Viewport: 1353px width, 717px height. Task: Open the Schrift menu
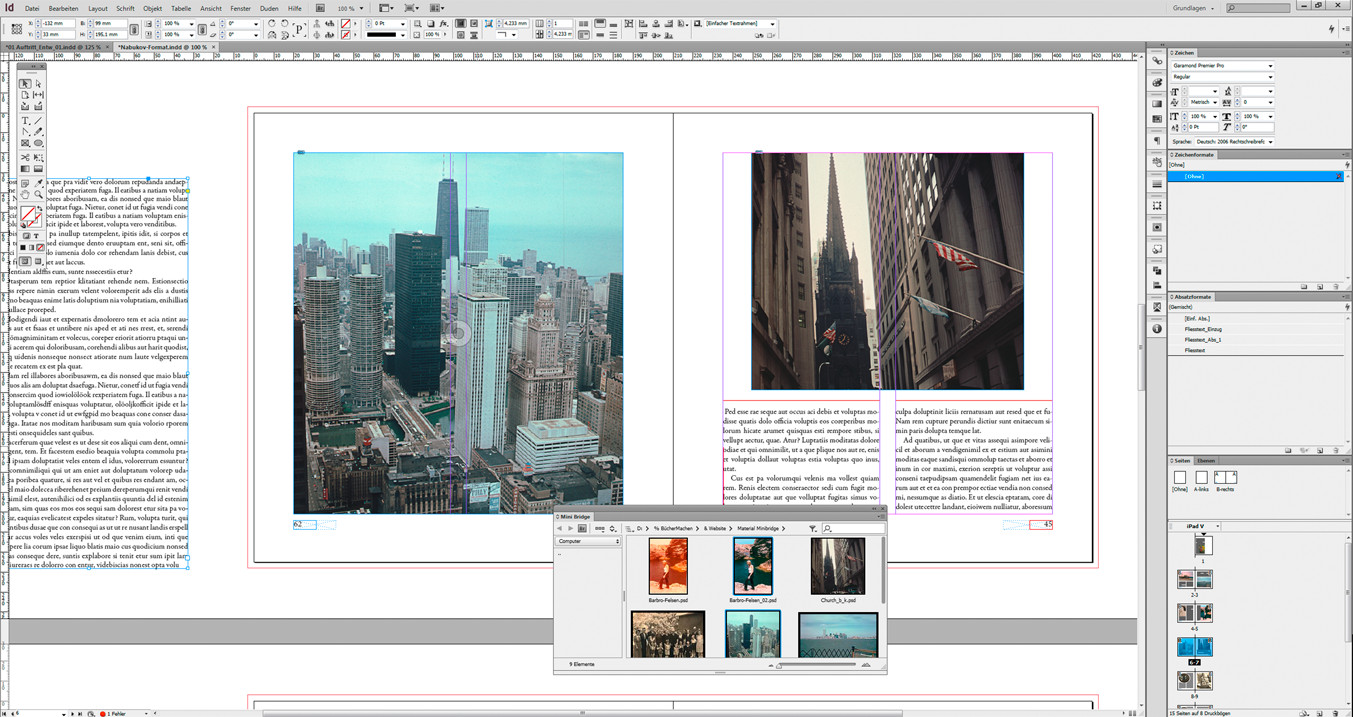click(125, 8)
